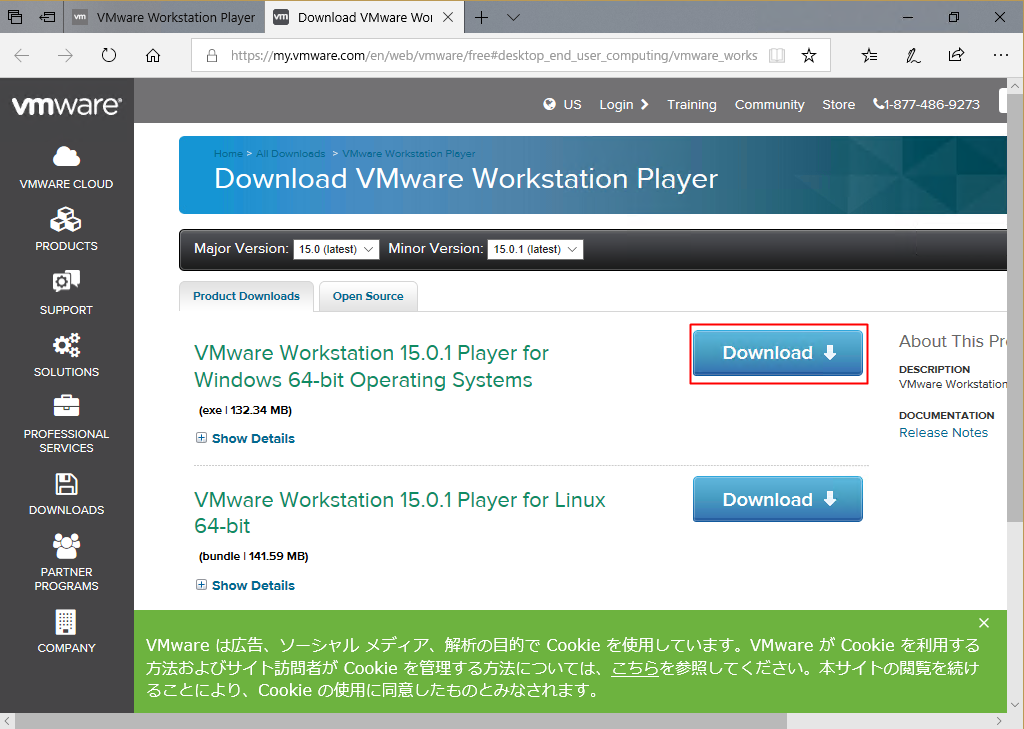This screenshot has height=729, width=1024.
Task: Open the Release Notes link
Action: coord(943,432)
